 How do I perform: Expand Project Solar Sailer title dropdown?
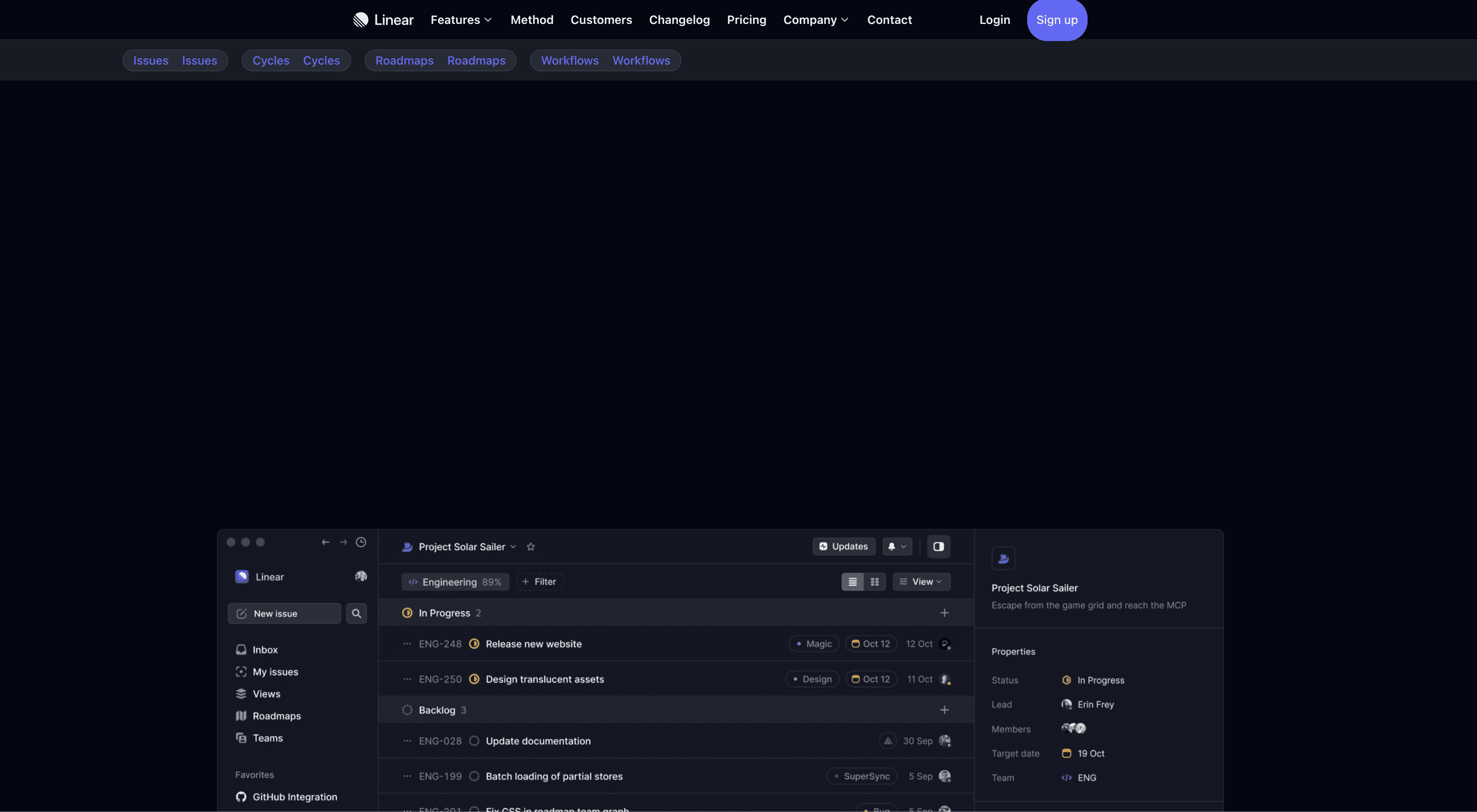513,547
